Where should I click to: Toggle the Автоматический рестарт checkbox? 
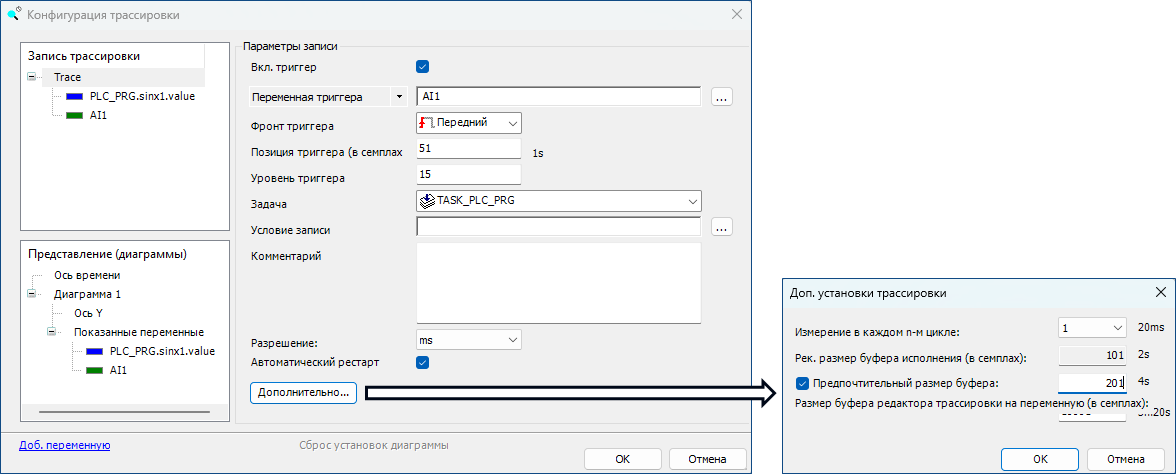[x=422, y=362]
